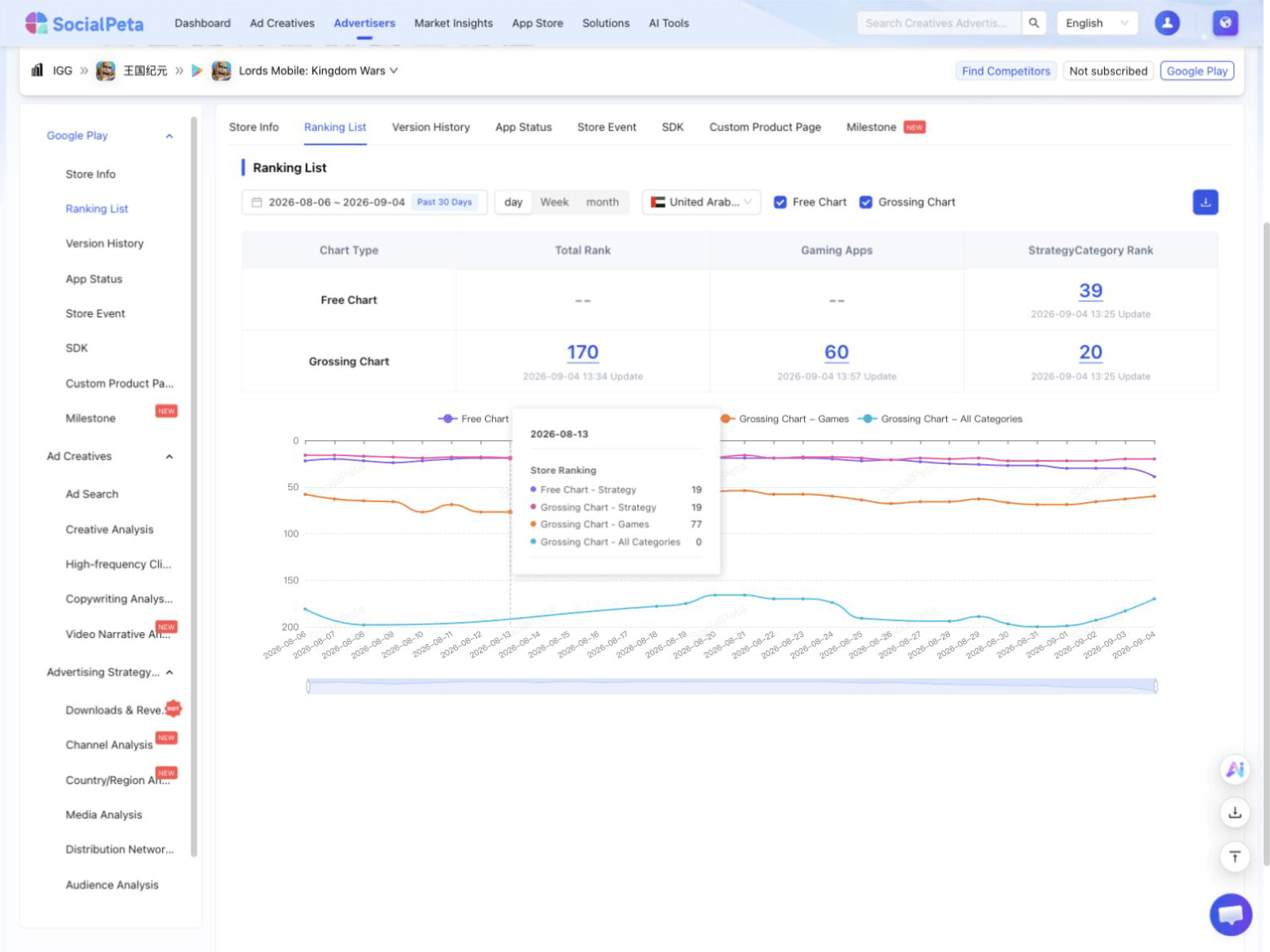Open Channel Analysis in the sidebar
The width and height of the screenshot is (1270, 952).
110,745
